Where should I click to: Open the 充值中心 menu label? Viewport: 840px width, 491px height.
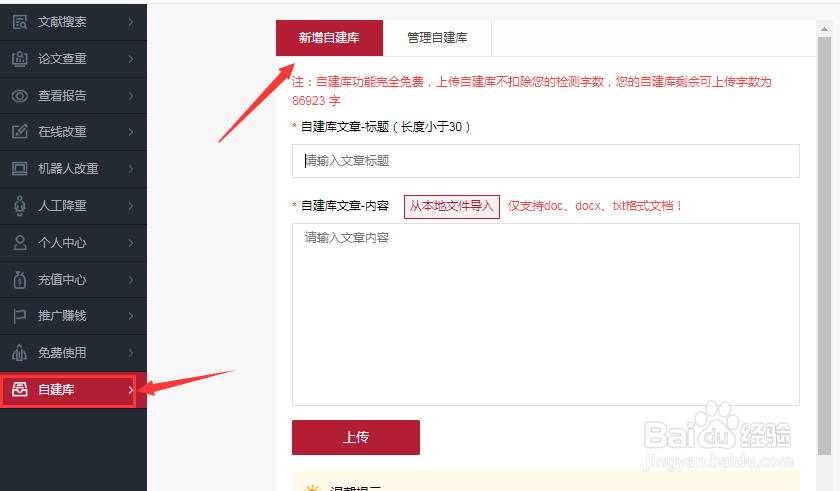coord(62,280)
